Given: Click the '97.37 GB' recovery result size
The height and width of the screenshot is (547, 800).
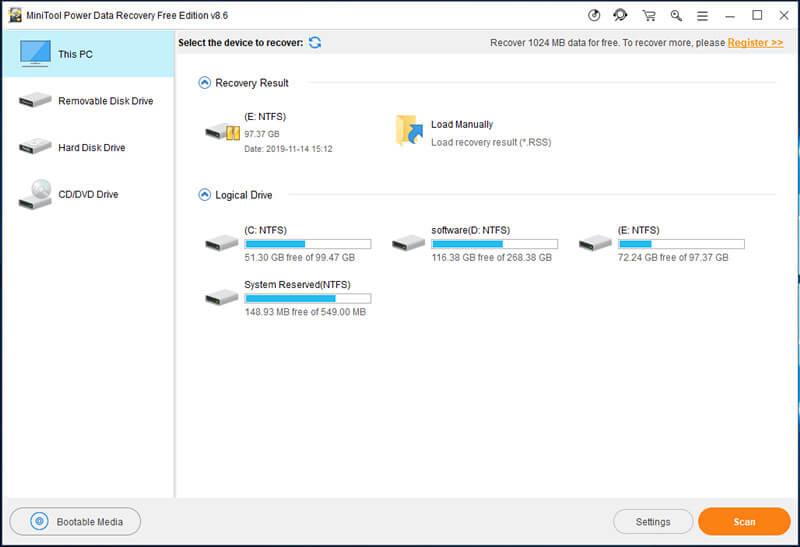Looking at the screenshot, I should 262,134.
